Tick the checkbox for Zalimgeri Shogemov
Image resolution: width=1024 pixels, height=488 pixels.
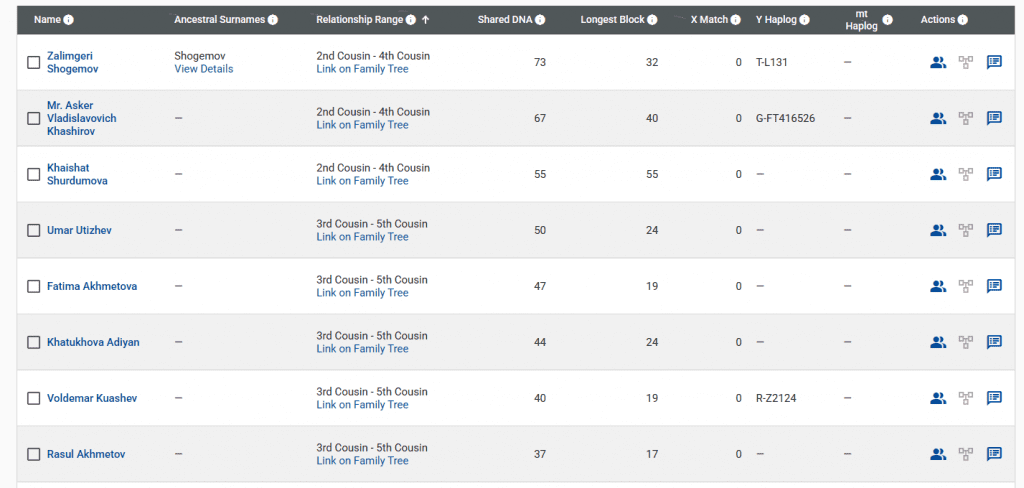34,62
